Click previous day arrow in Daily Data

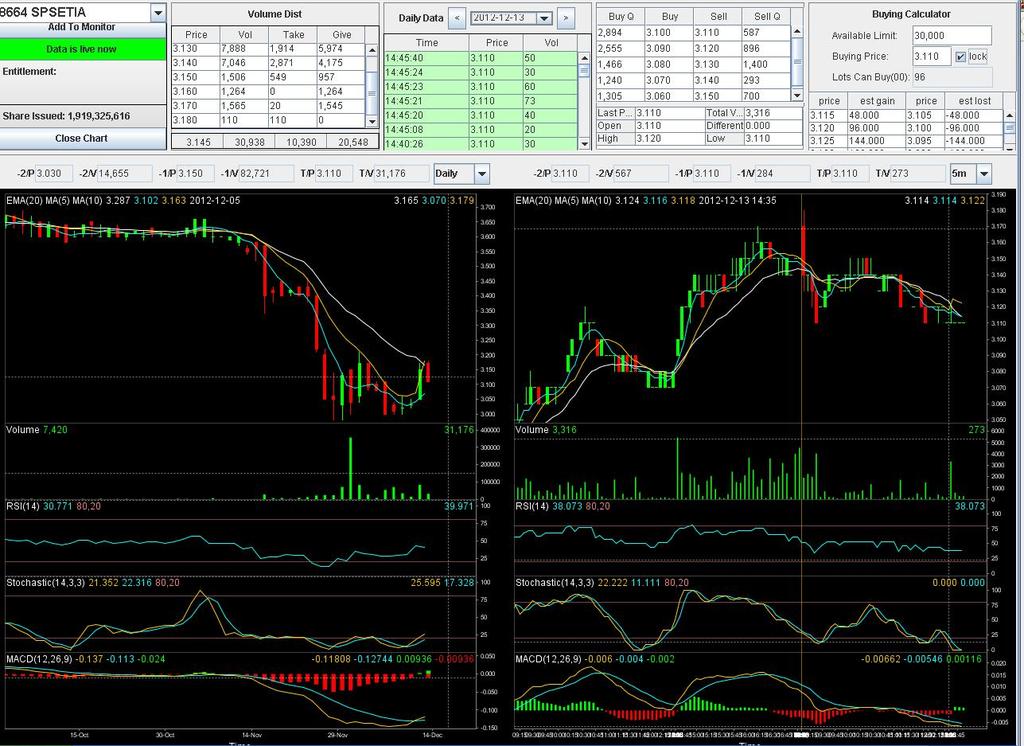point(456,18)
